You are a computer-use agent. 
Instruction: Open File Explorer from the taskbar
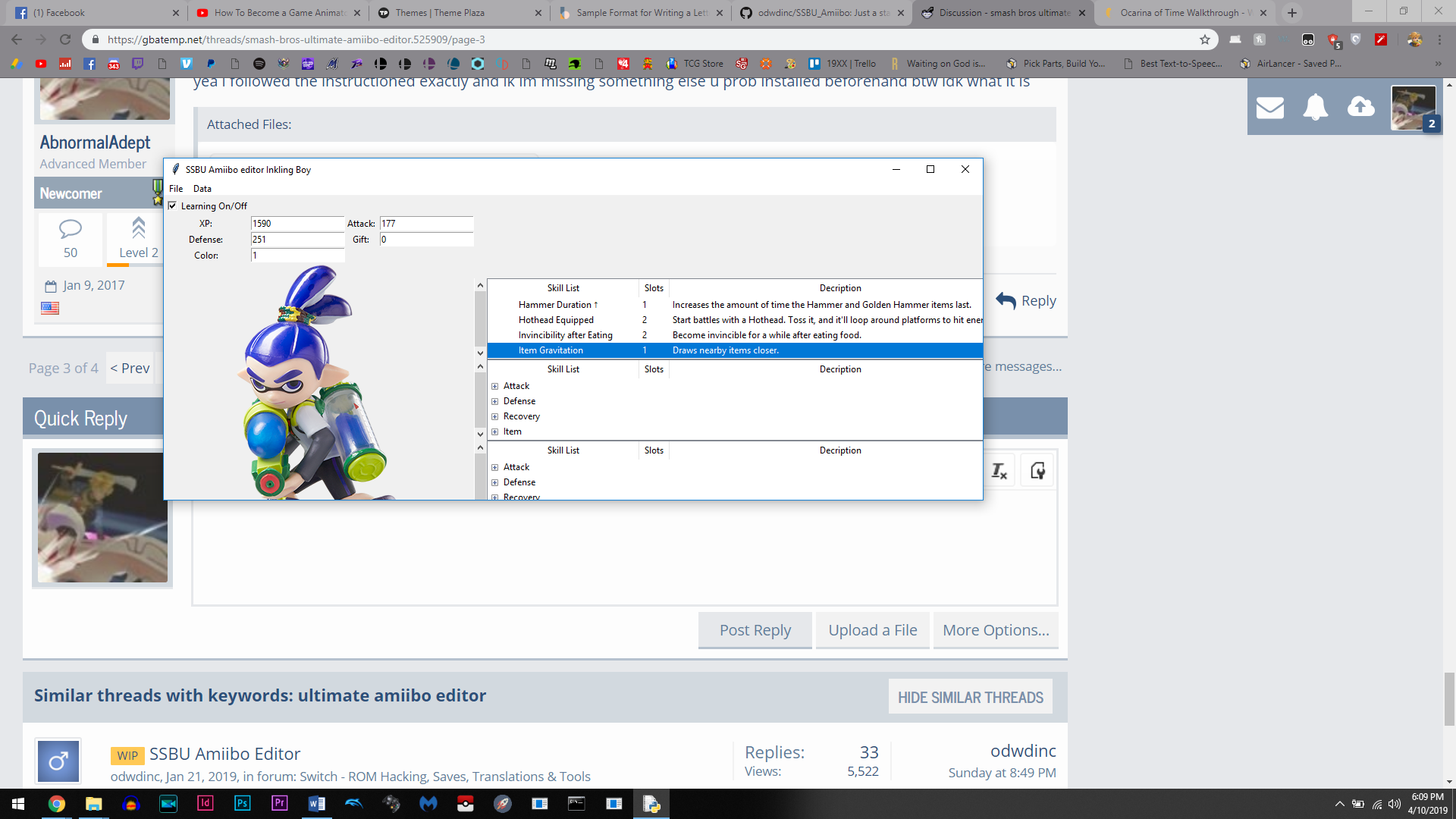coord(94,803)
